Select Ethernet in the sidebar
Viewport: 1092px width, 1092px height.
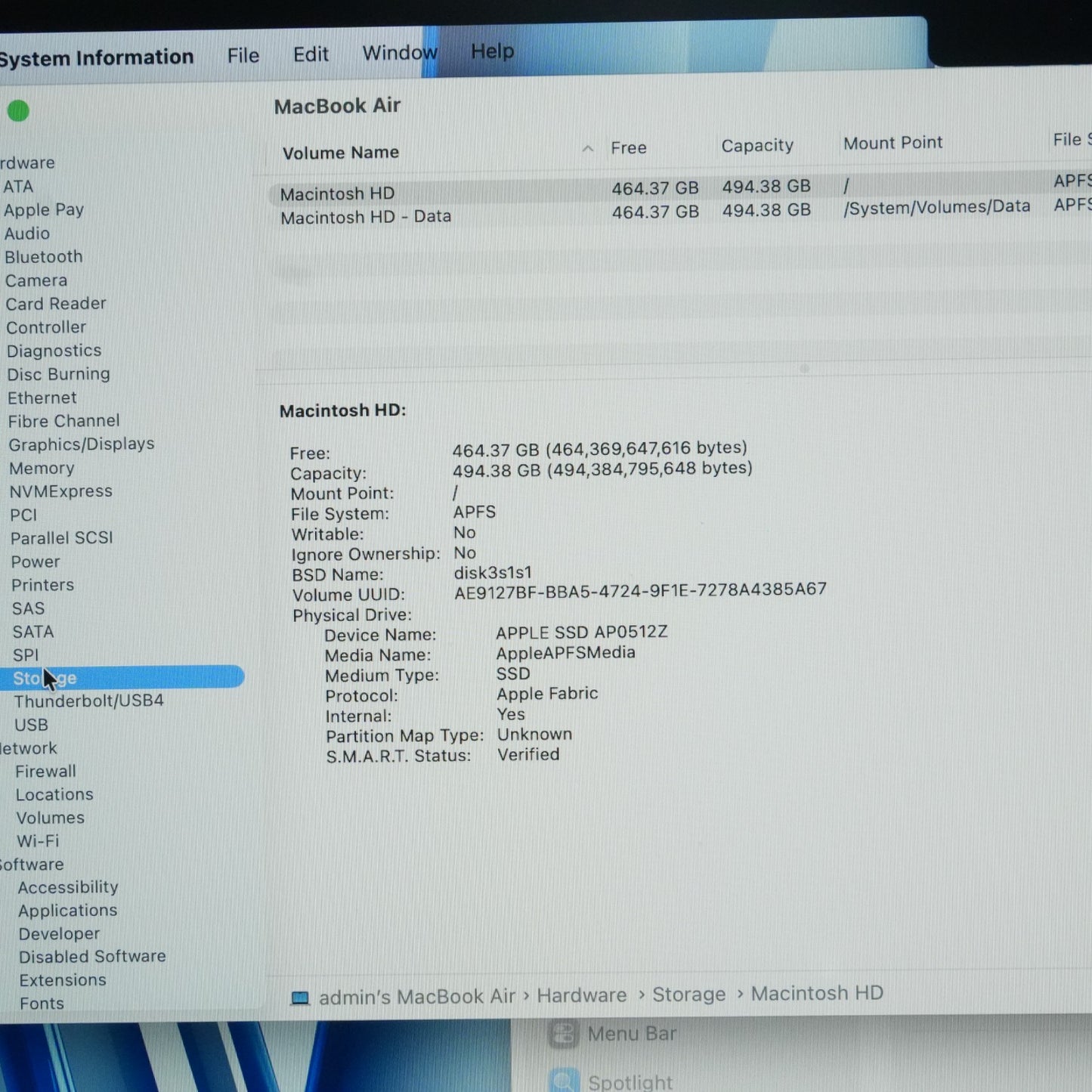(x=42, y=398)
